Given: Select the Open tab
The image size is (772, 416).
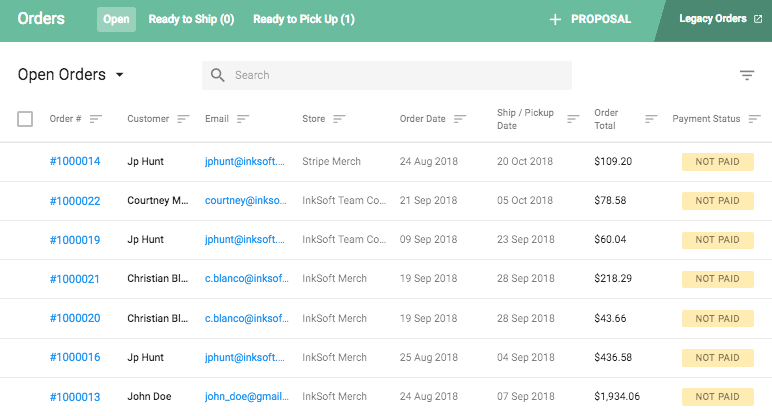Looking at the screenshot, I should tap(116, 19).
